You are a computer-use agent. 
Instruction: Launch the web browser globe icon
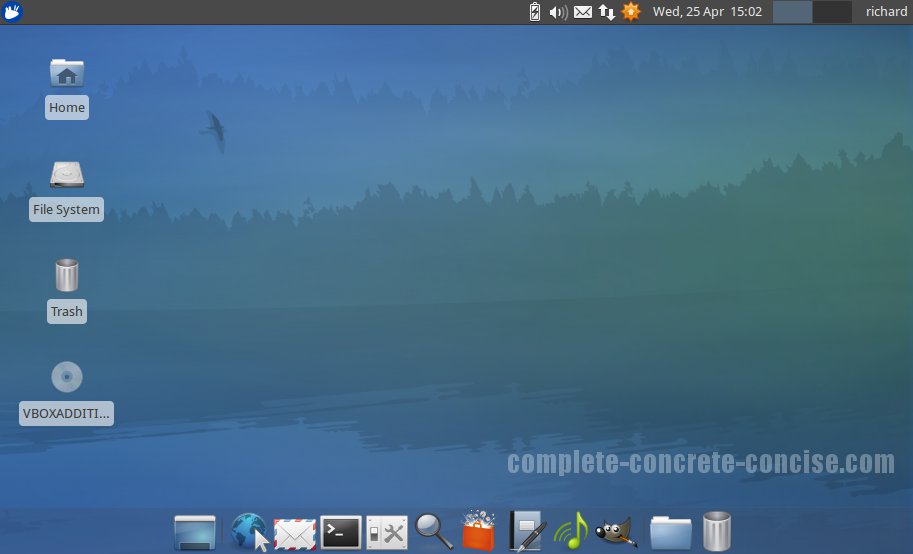(x=249, y=531)
